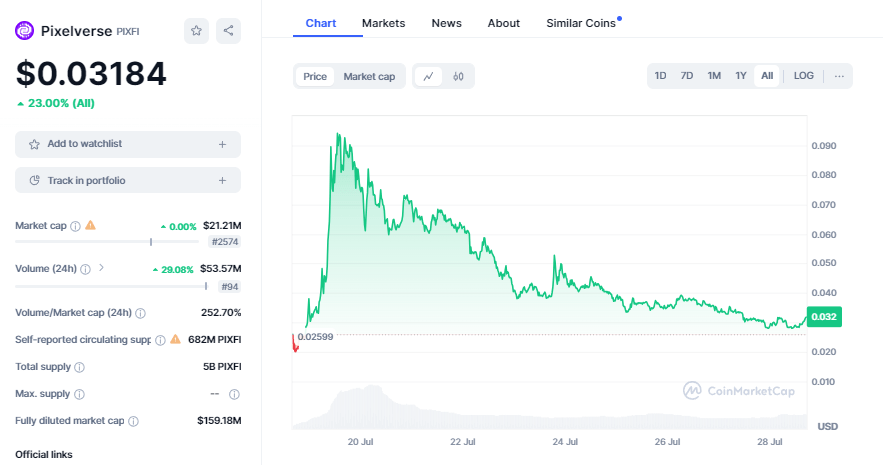Click Fully diluted market cap info icon
The image size is (883, 465).
coord(133,422)
